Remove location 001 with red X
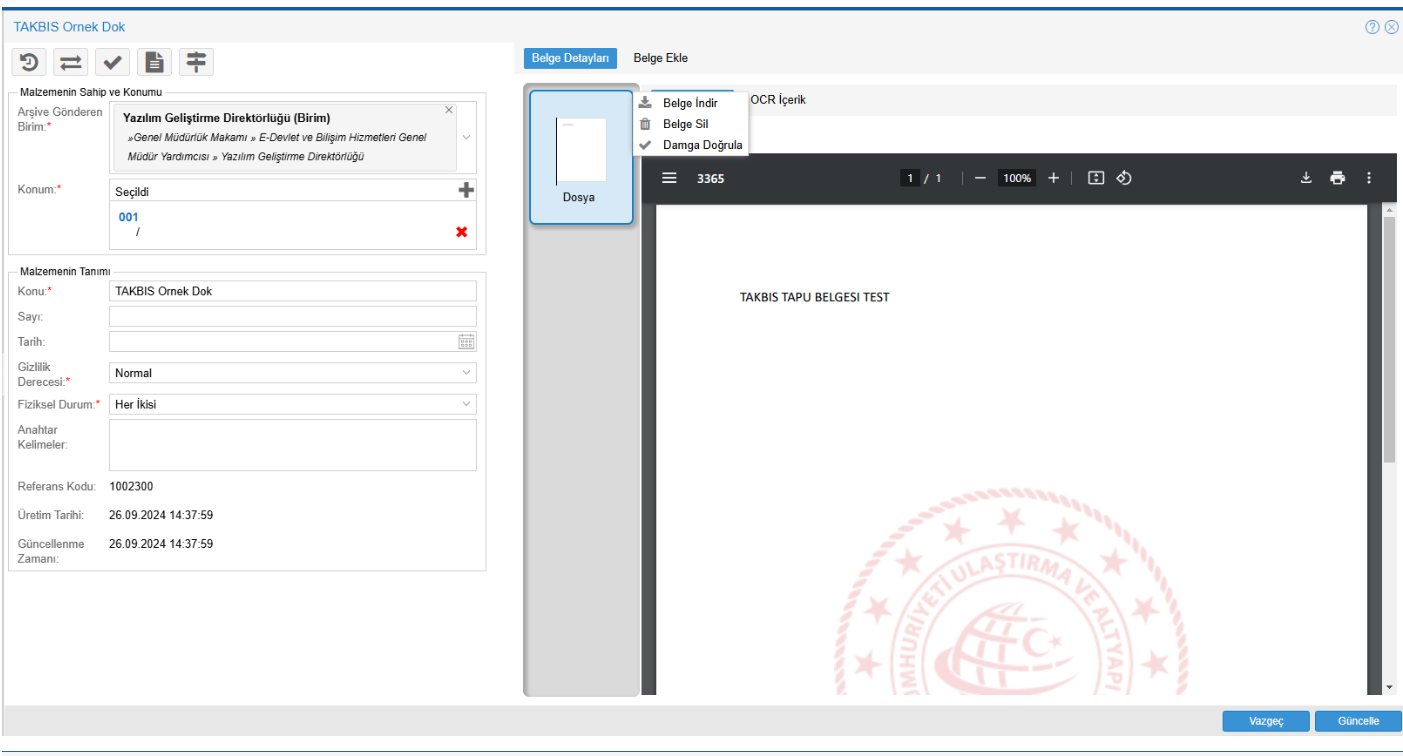1403x756 pixels. click(461, 232)
